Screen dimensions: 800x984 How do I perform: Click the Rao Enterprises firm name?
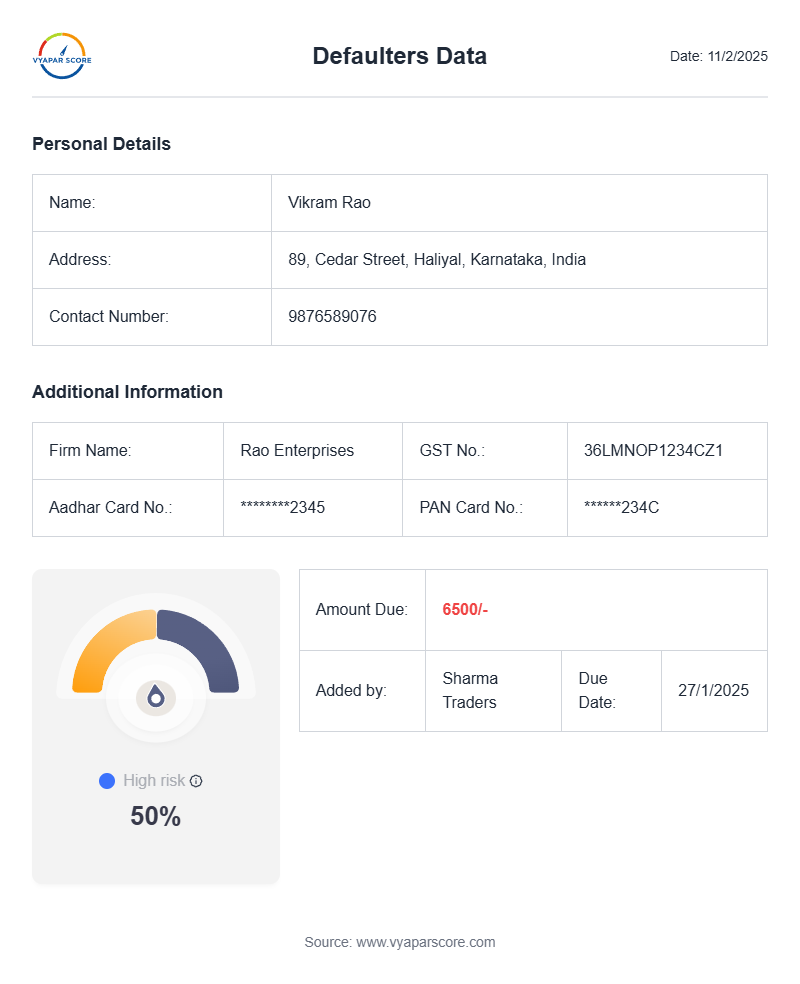pos(297,451)
